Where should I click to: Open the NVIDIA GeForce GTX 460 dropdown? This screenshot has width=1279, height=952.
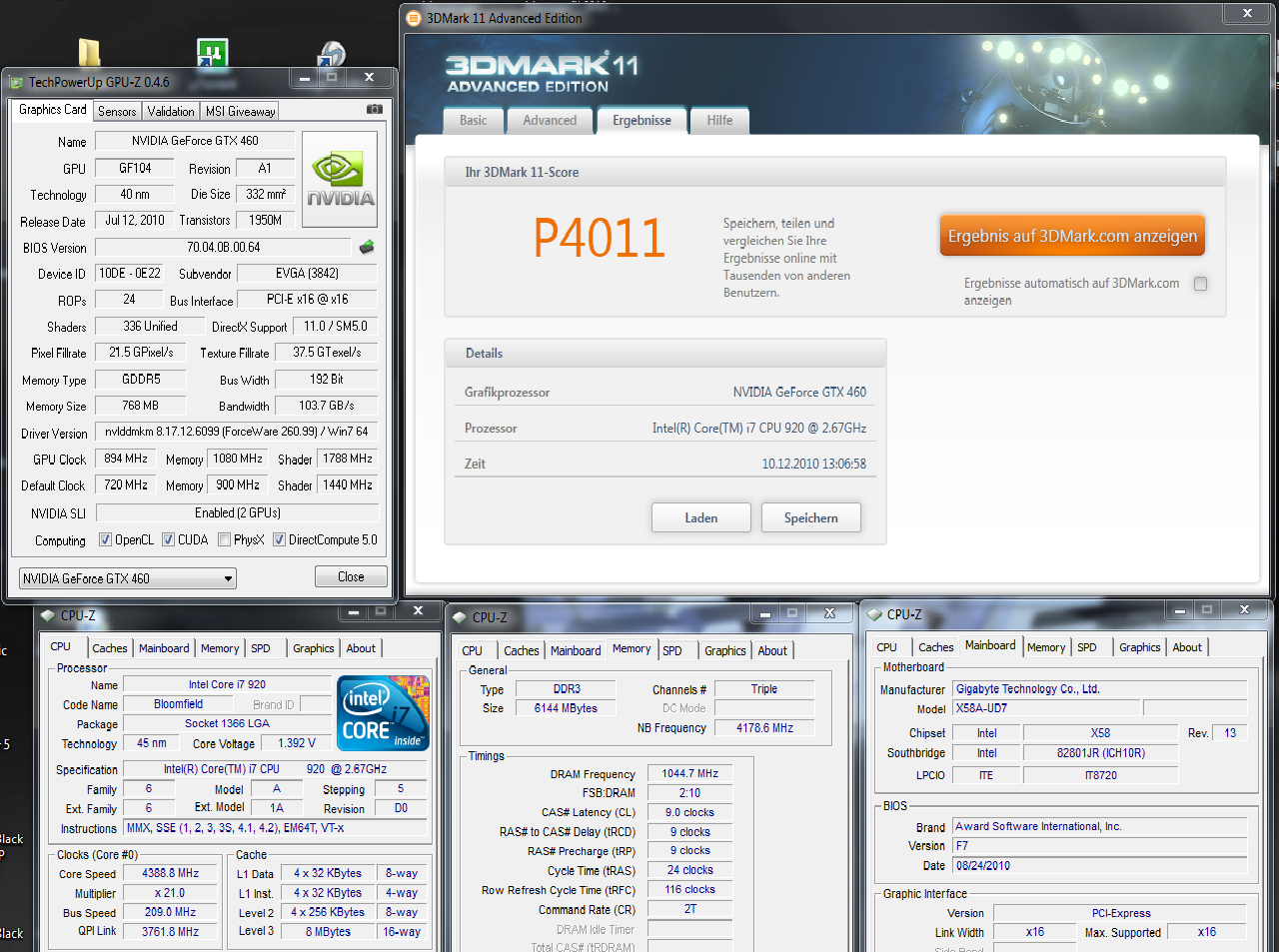128,578
